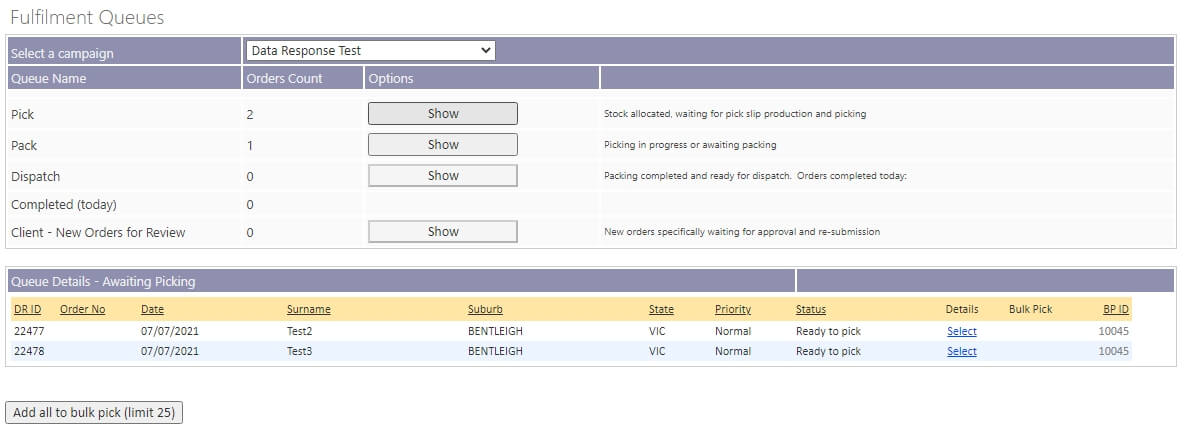Viewport: 1186px width, 427px height.
Task: Show orders in the Pick queue
Action: (x=442, y=114)
